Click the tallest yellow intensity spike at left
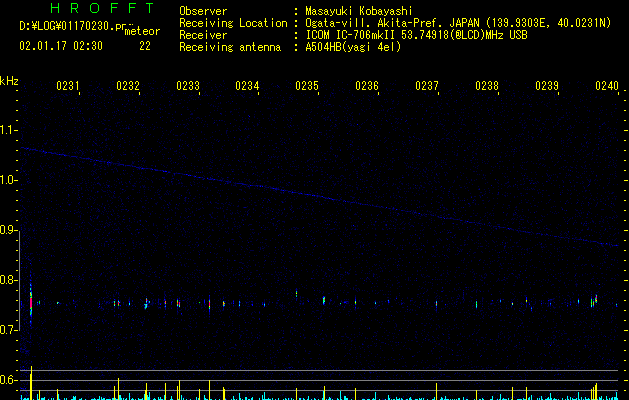629x400 pixels. (31, 383)
